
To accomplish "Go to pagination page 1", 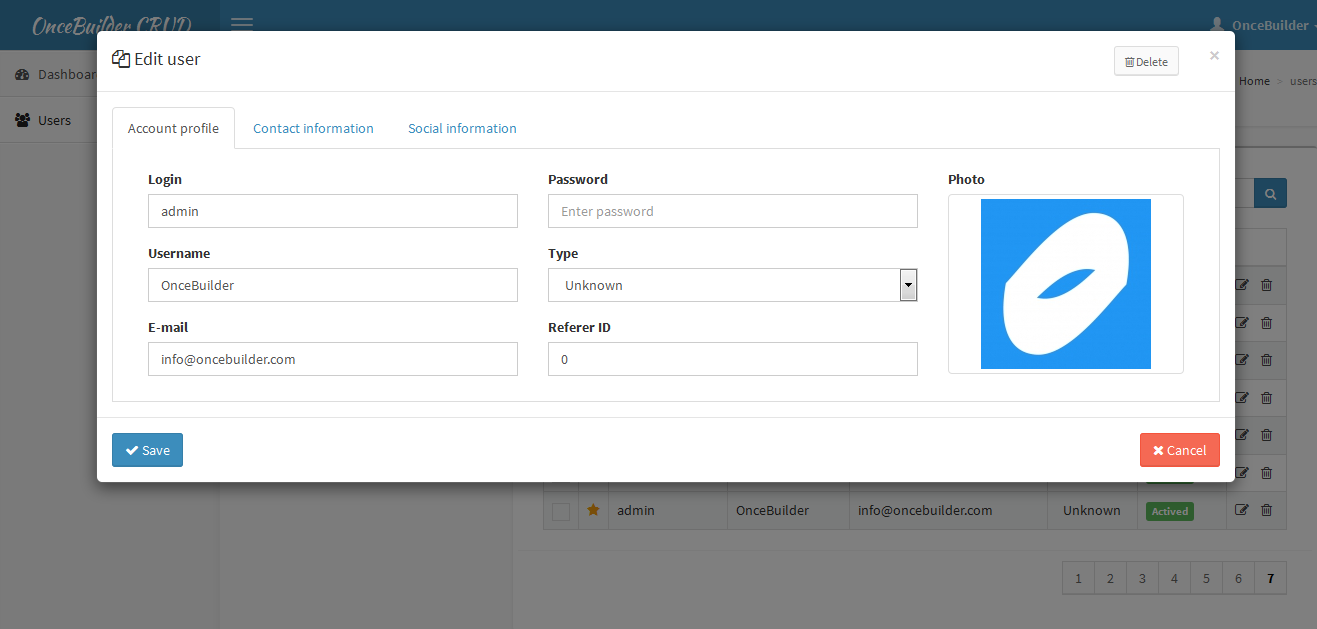I will pos(1078,578).
